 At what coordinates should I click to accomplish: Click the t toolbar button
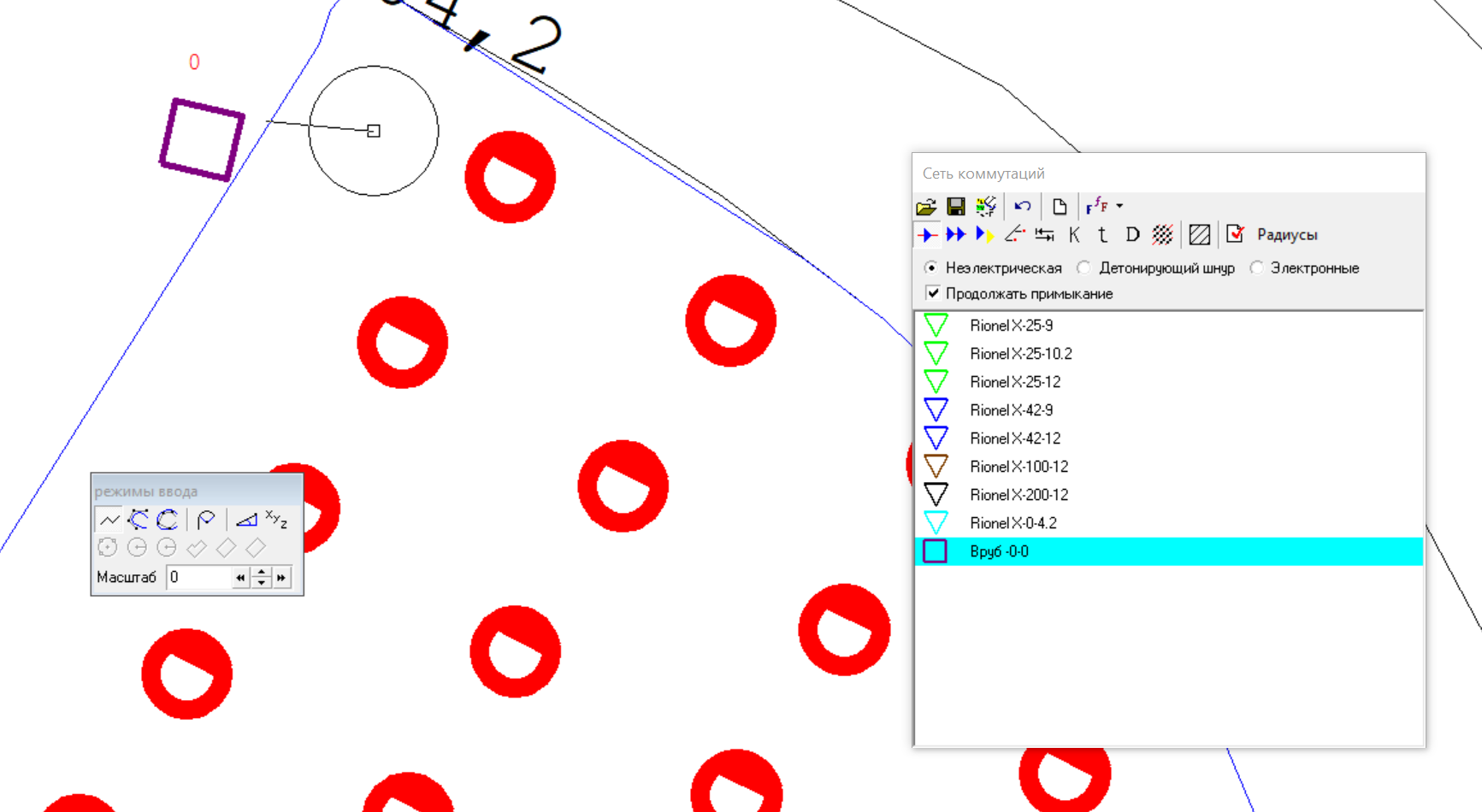tap(1102, 234)
